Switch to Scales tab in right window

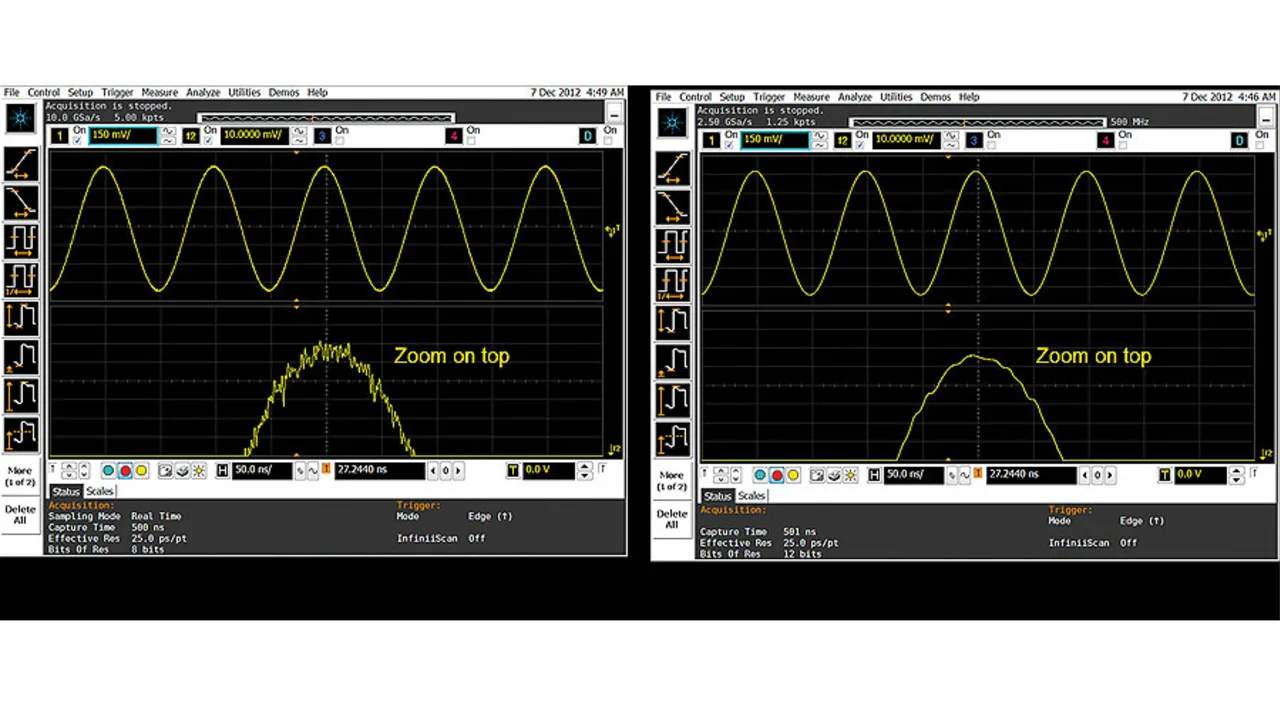(x=751, y=496)
